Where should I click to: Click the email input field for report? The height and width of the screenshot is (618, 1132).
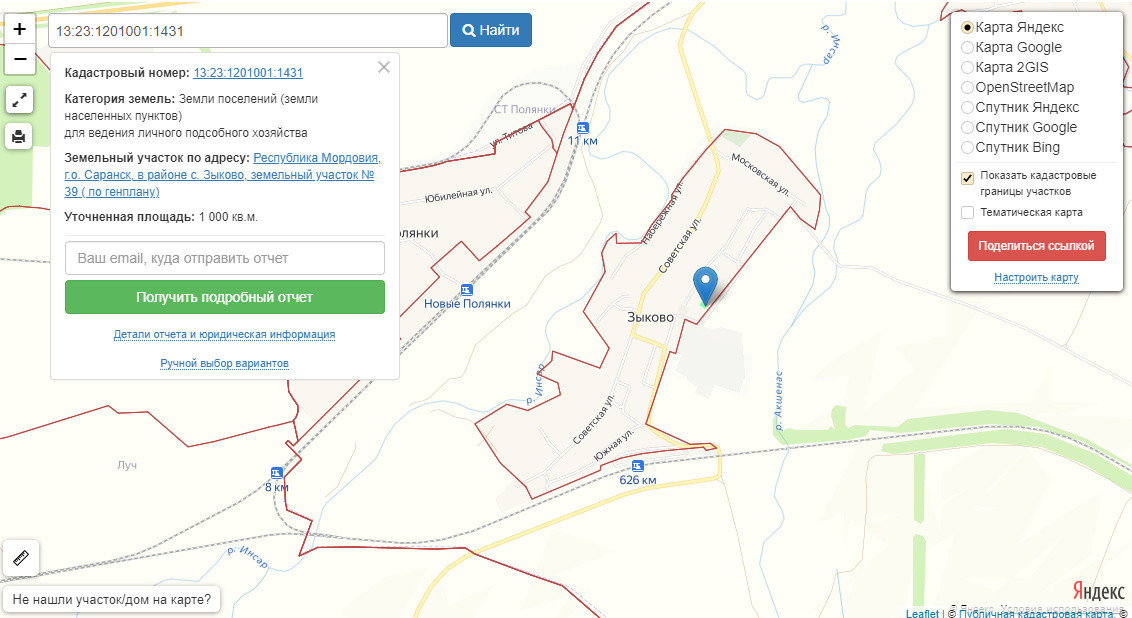pyautogui.click(x=225, y=258)
